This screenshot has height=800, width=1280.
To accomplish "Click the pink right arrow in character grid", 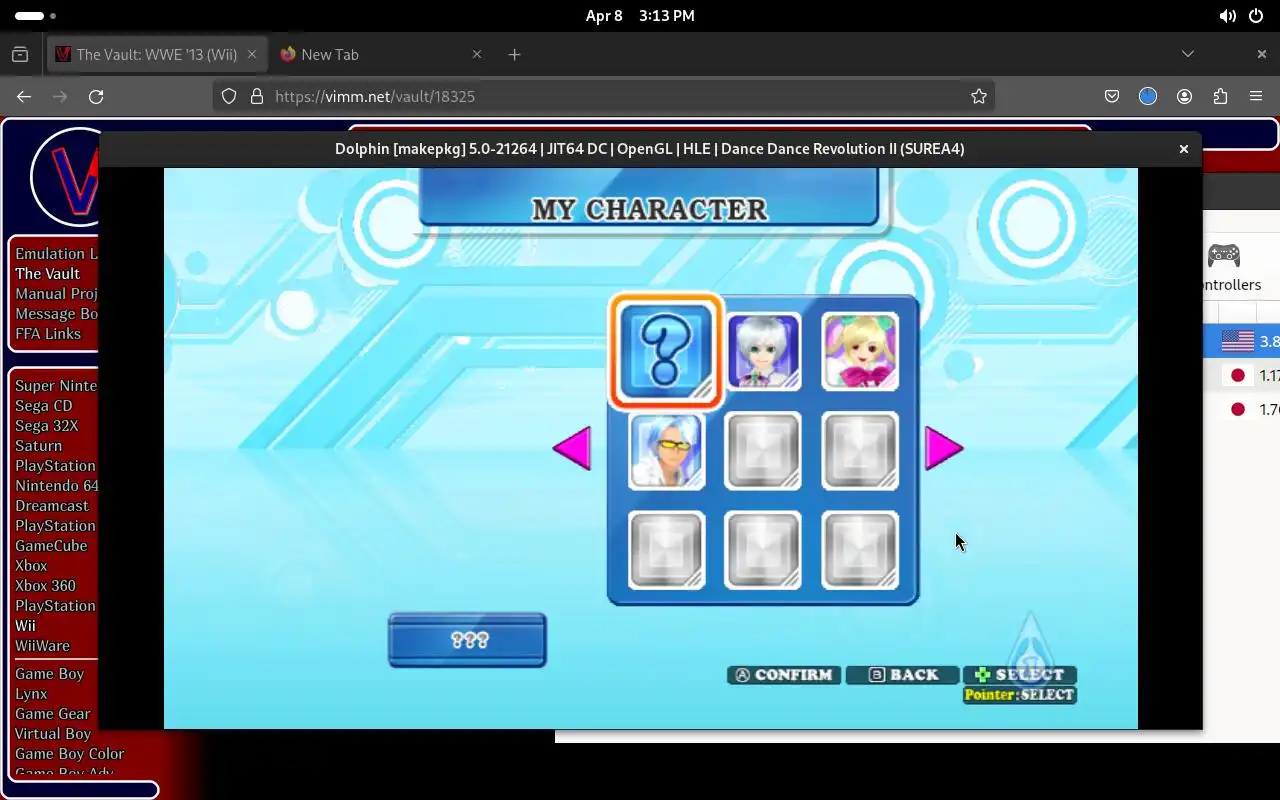I will point(944,448).
